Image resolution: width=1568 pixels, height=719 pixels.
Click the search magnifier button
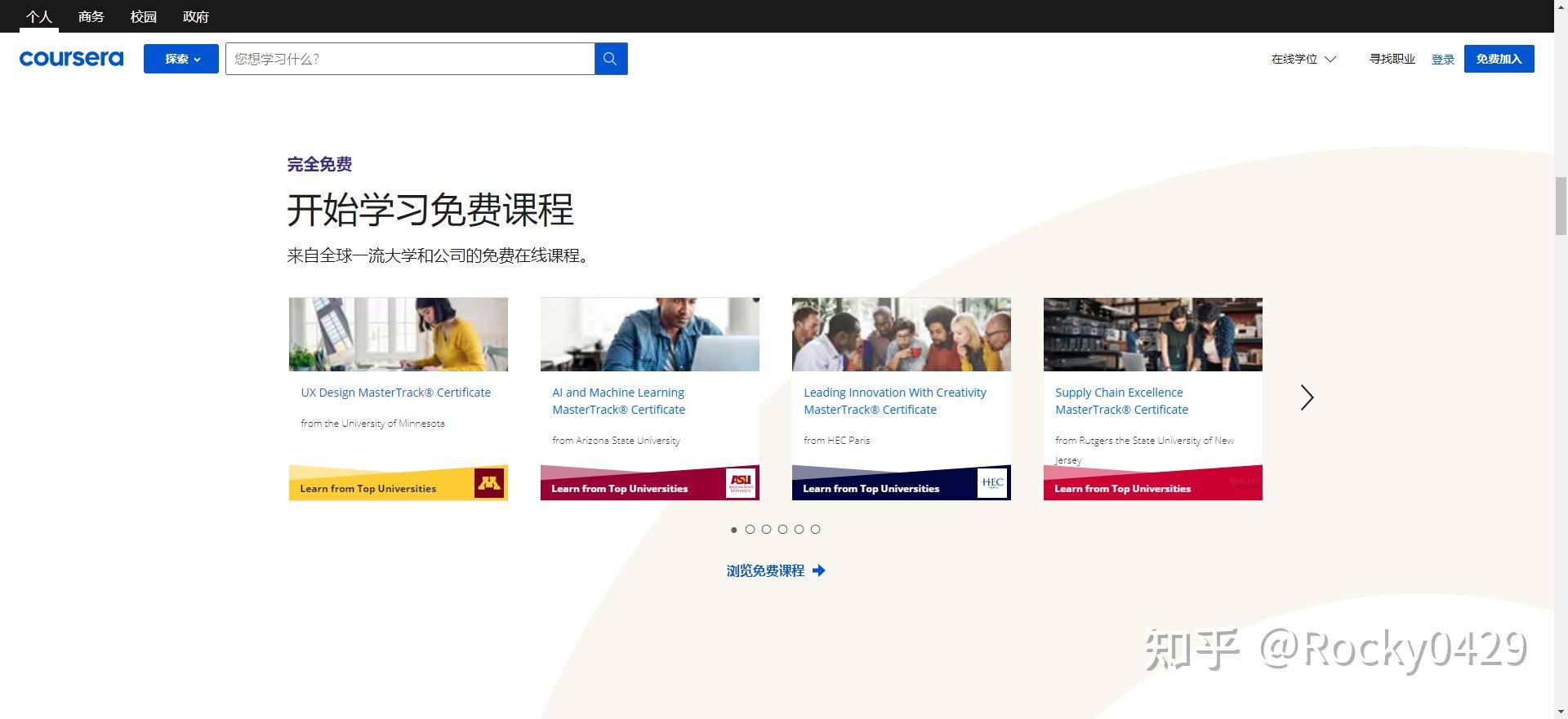(610, 59)
